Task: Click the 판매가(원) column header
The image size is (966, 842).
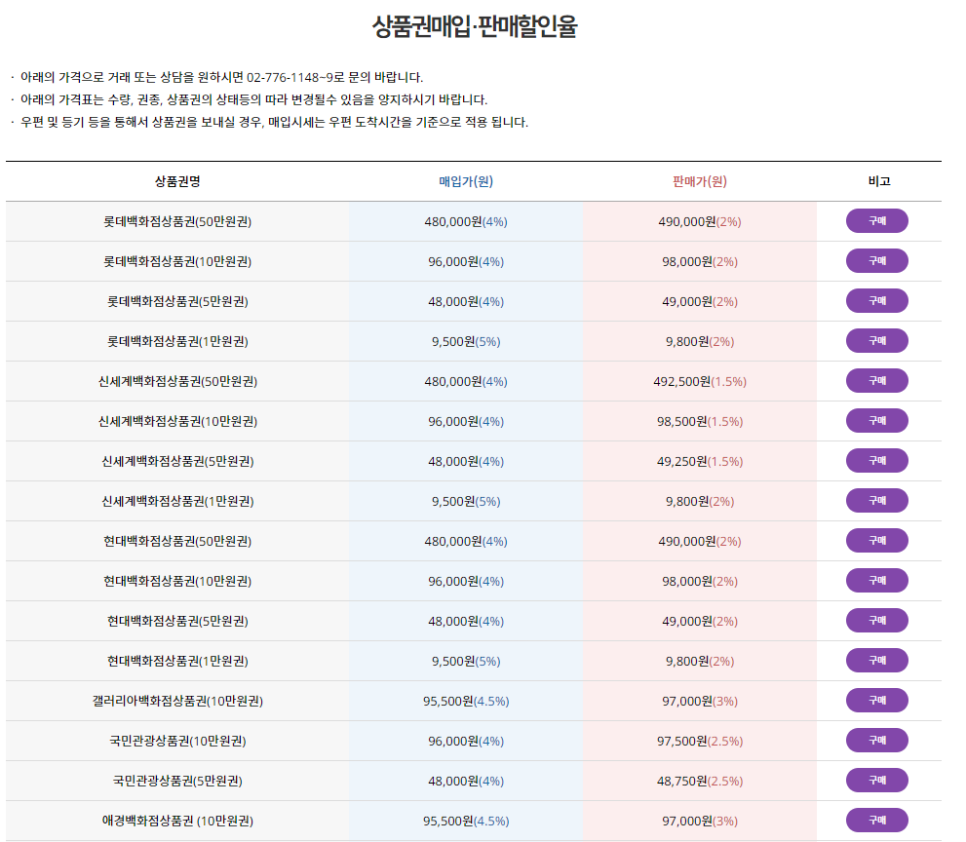Action: click(x=700, y=181)
